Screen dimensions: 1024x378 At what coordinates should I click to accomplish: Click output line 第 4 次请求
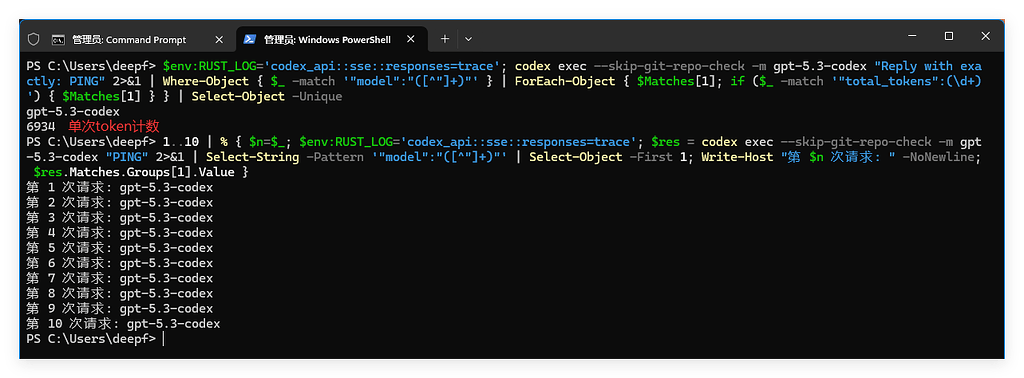[x=120, y=232]
